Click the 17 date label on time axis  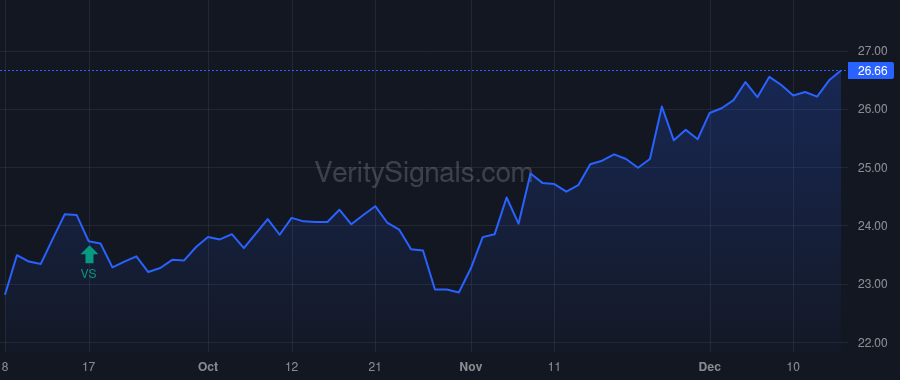click(89, 367)
